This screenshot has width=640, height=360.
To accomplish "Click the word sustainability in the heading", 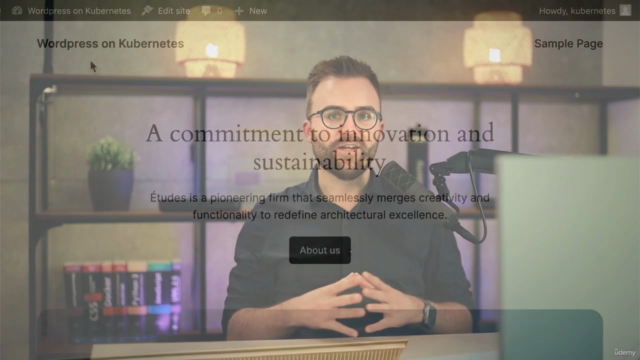I will [x=320, y=162].
